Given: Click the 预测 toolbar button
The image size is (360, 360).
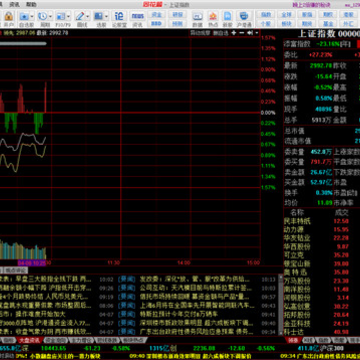Looking at the screenshot, I should pyautogui.click(x=177, y=24).
